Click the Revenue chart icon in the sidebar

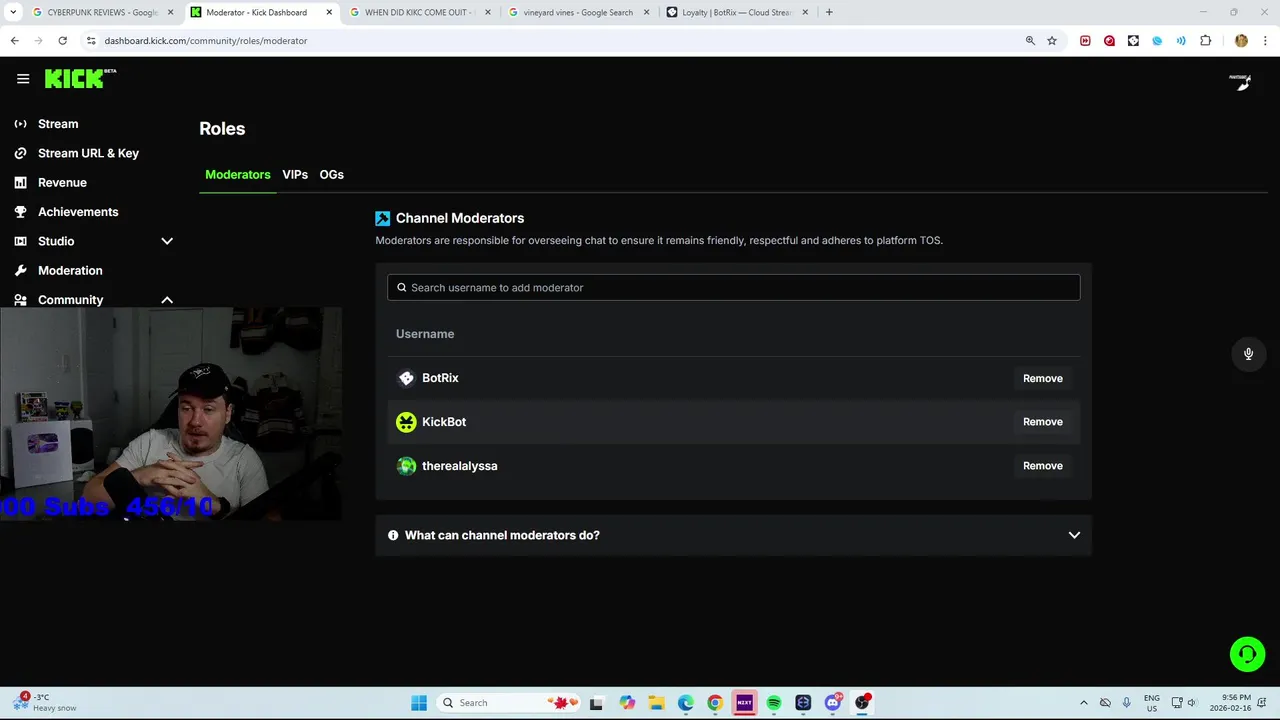click(x=20, y=182)
